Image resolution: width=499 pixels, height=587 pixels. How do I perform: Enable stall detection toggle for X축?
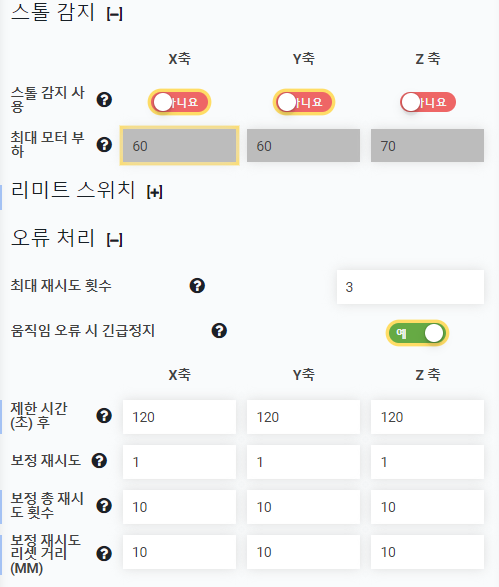(x=180, y=102)
